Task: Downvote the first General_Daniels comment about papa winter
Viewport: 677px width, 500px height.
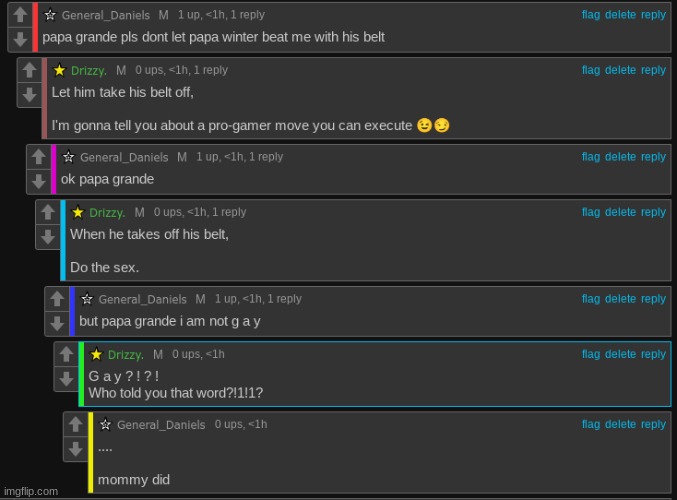Action: [20, 39]
